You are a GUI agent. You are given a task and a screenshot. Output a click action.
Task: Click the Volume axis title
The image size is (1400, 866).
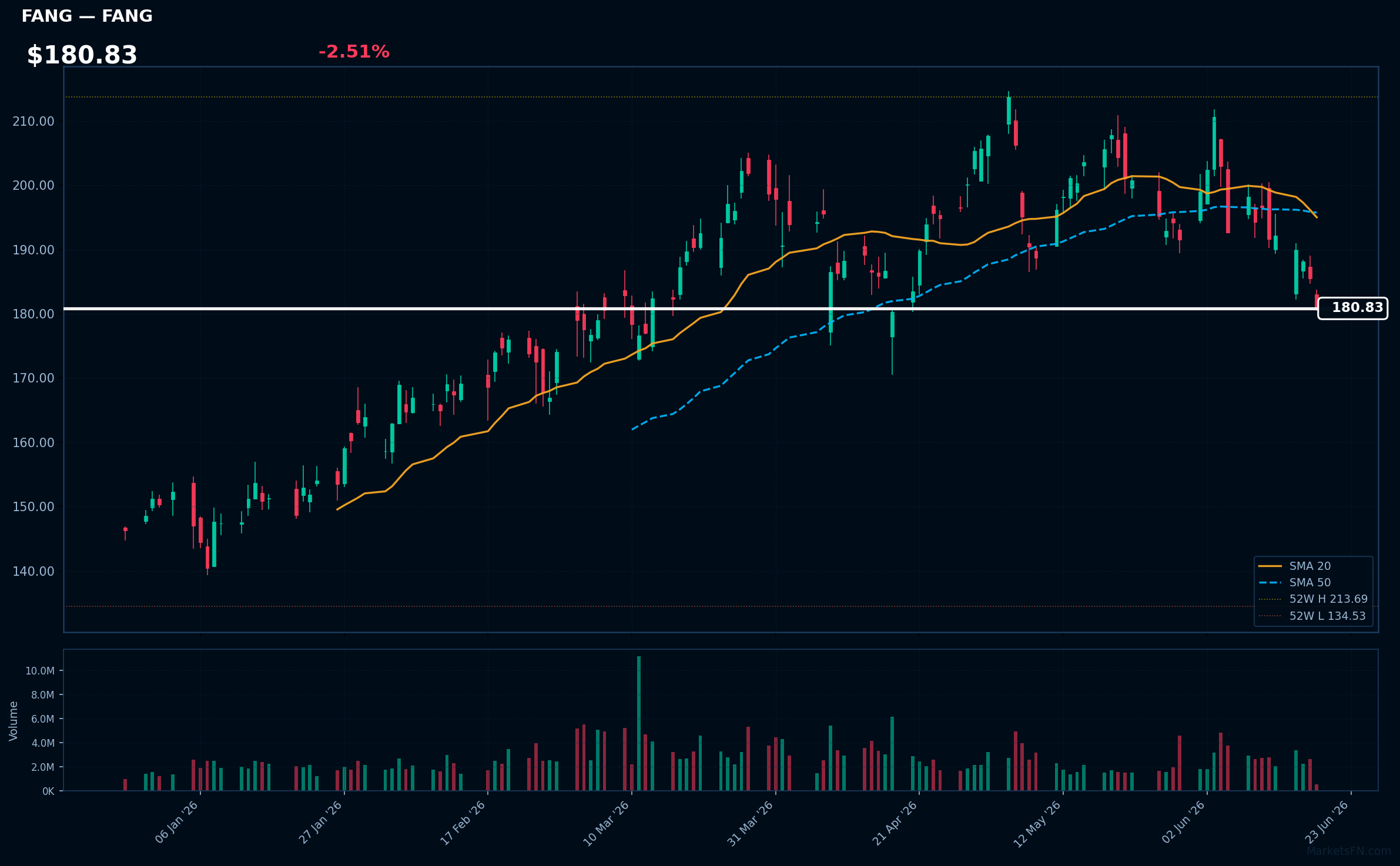click(x=14, y=721)
